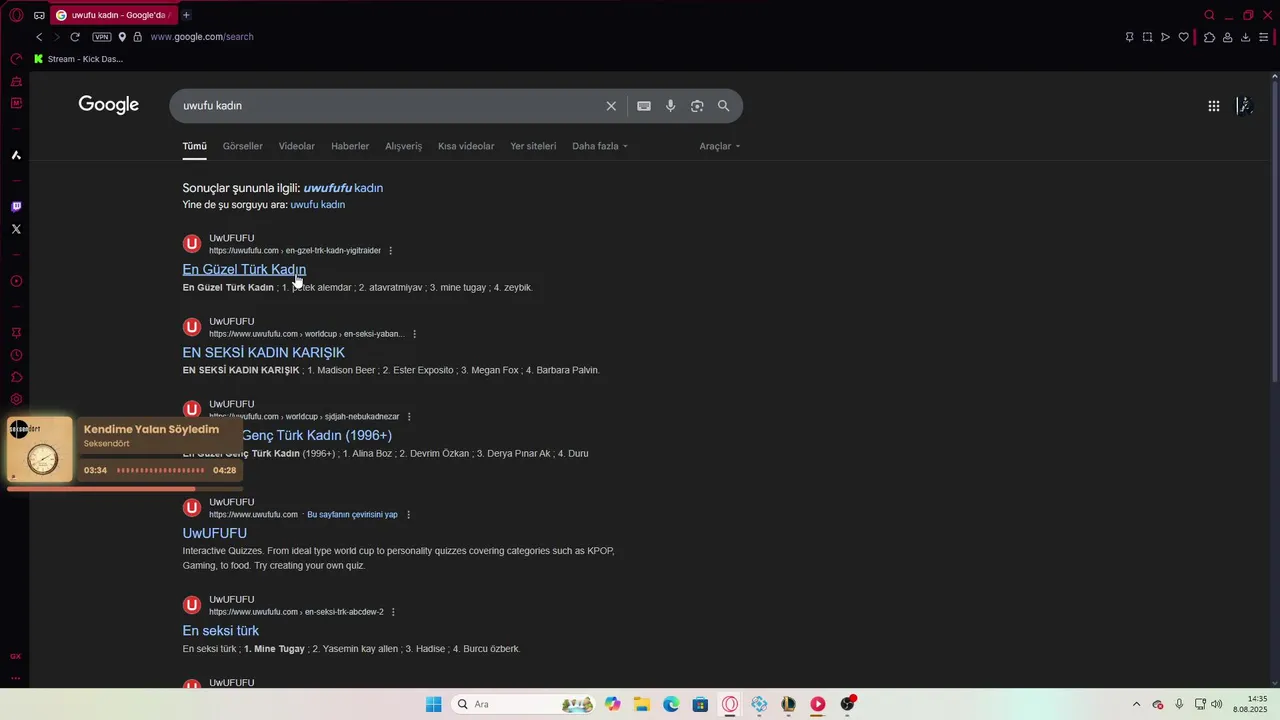Open the player arrow icon in toolbar
The width and height of the screenshot is (1280, 720).
[1165, 37]
